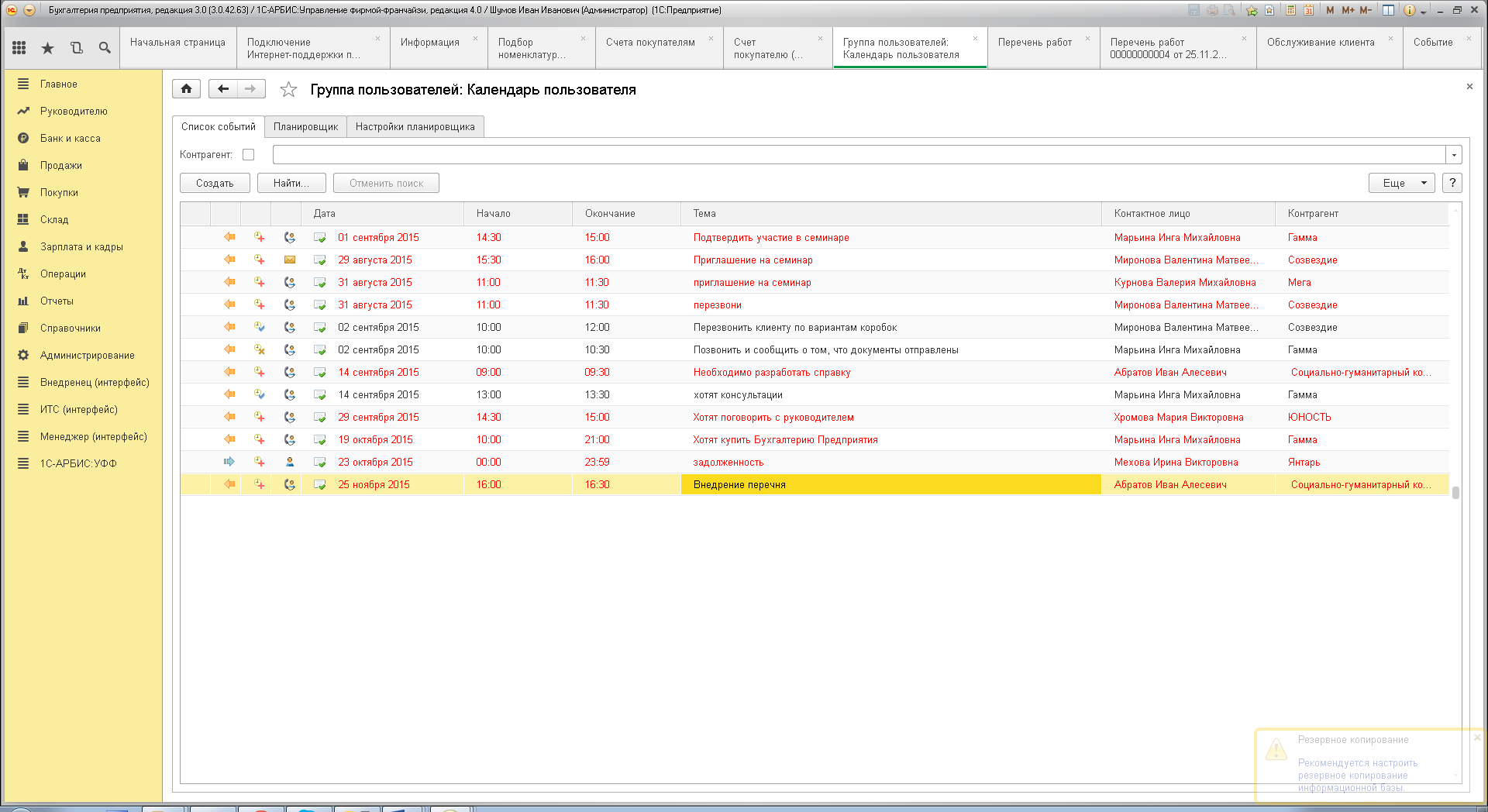
Task: Select the cell Внедрение перечня
Action: pyautogui.click(x=891, y=485)
